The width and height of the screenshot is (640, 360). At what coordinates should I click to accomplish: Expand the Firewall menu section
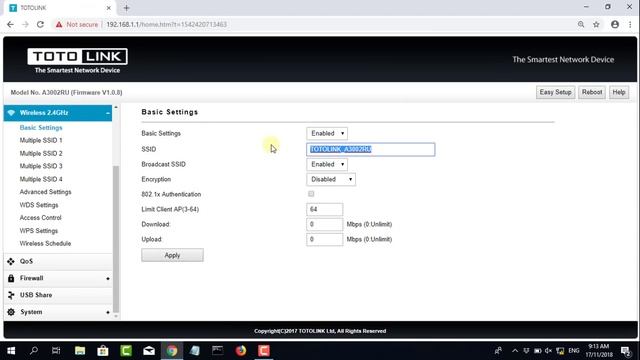(108, 278)
